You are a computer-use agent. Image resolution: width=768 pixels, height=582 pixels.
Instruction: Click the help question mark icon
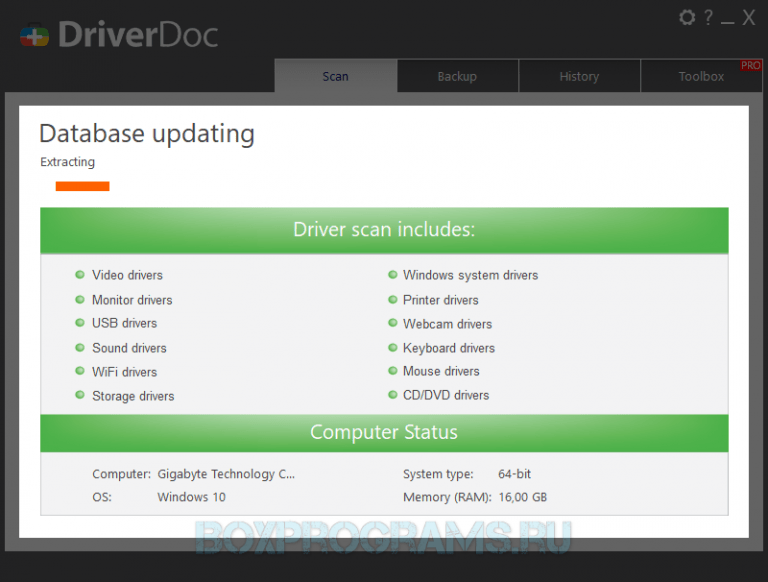[708, 18]
